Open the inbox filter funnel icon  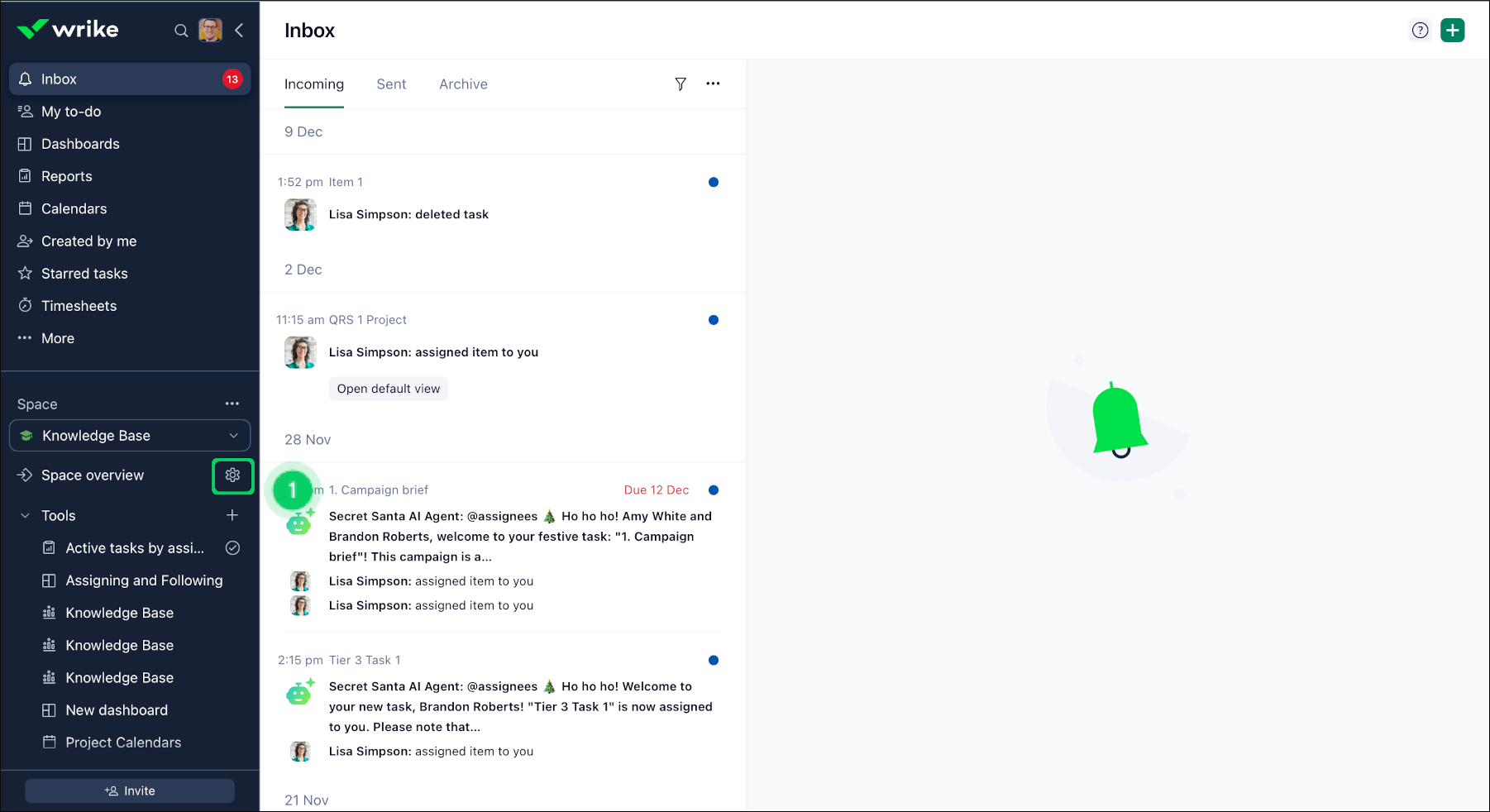click(680, 84)
